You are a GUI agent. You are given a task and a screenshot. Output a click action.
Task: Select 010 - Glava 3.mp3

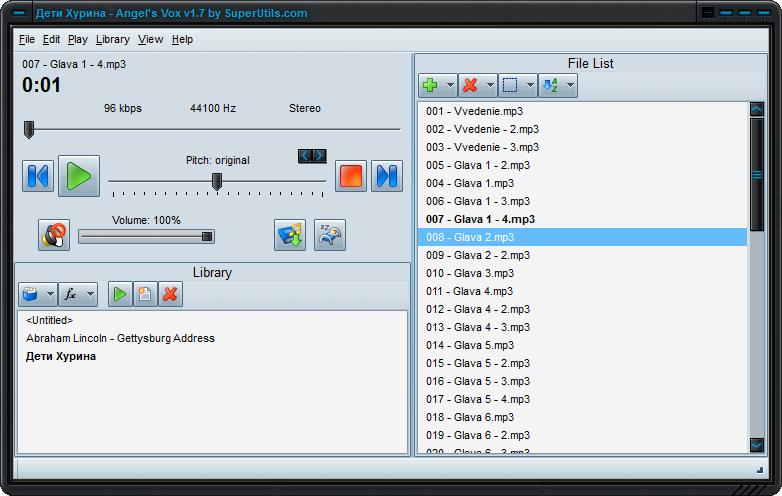coord(582,273)
